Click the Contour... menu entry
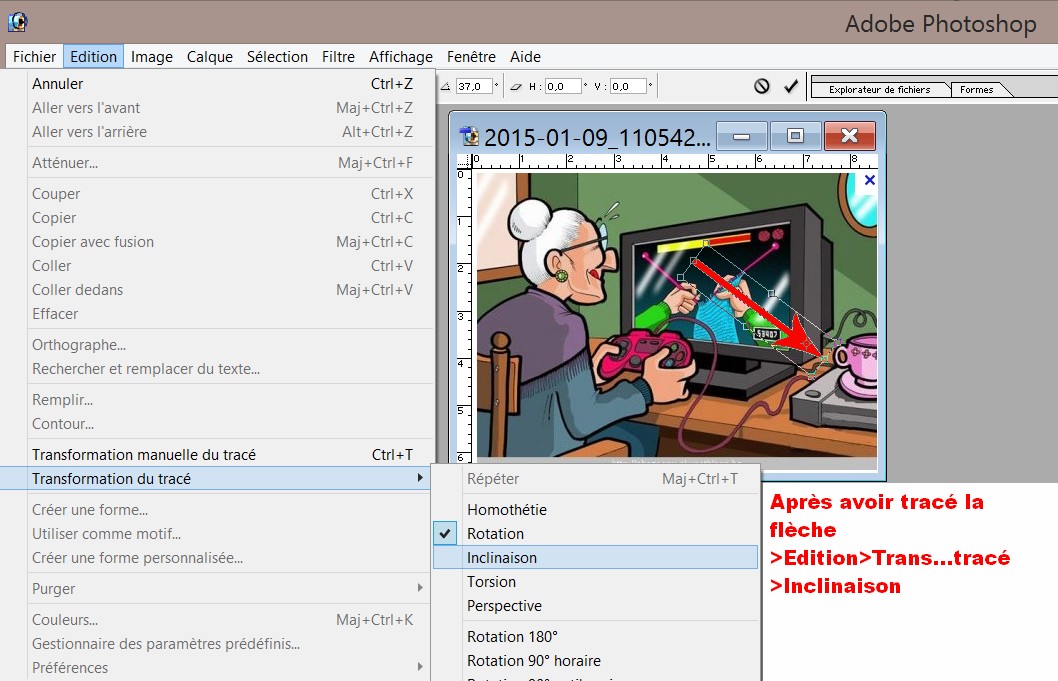The height and width of the screenshot is (681, 1058). [x=217, y=424]
